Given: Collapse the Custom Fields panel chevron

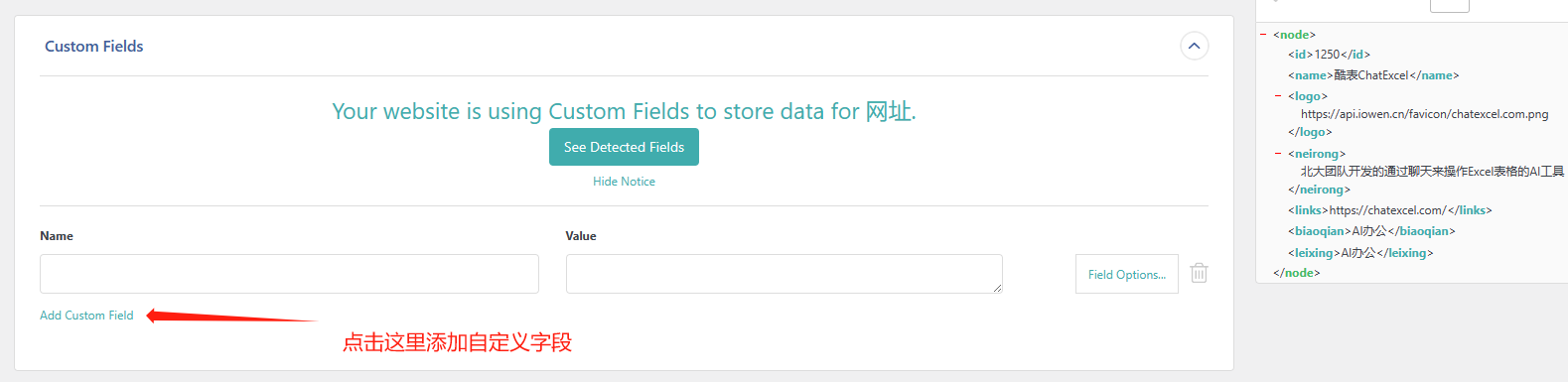Looking at the screenshot, I should [1195, 46].
